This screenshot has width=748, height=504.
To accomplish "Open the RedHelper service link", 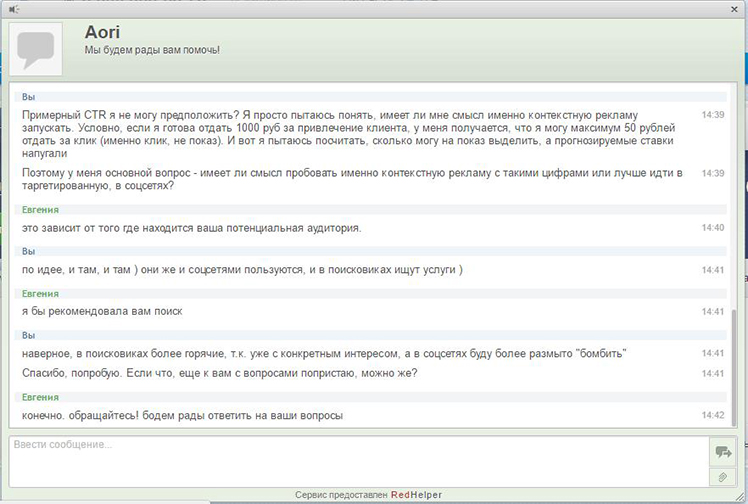I will pos(416,495).
